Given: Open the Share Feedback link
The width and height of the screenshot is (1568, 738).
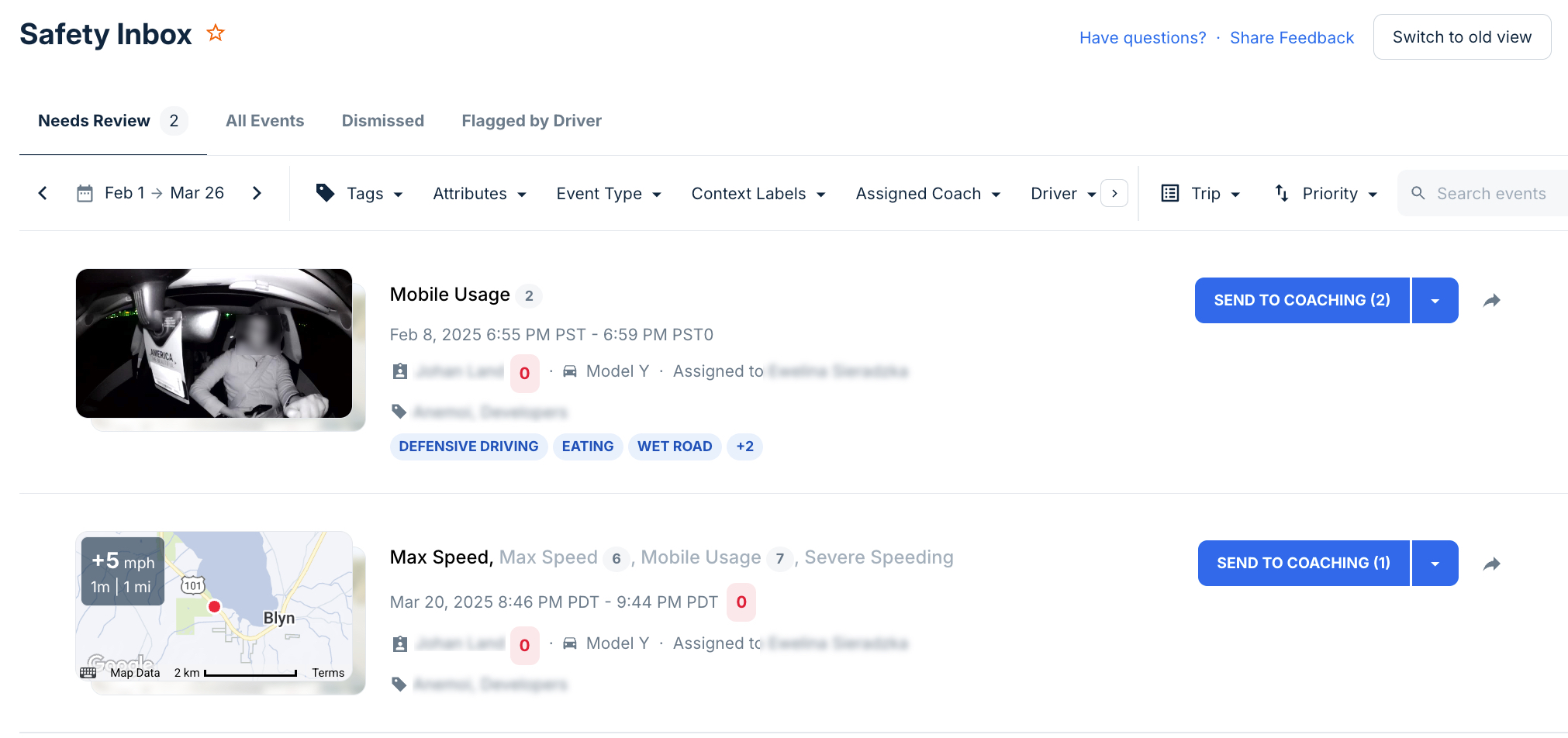Looking at the screenshot, I should tap(1291, 38).
